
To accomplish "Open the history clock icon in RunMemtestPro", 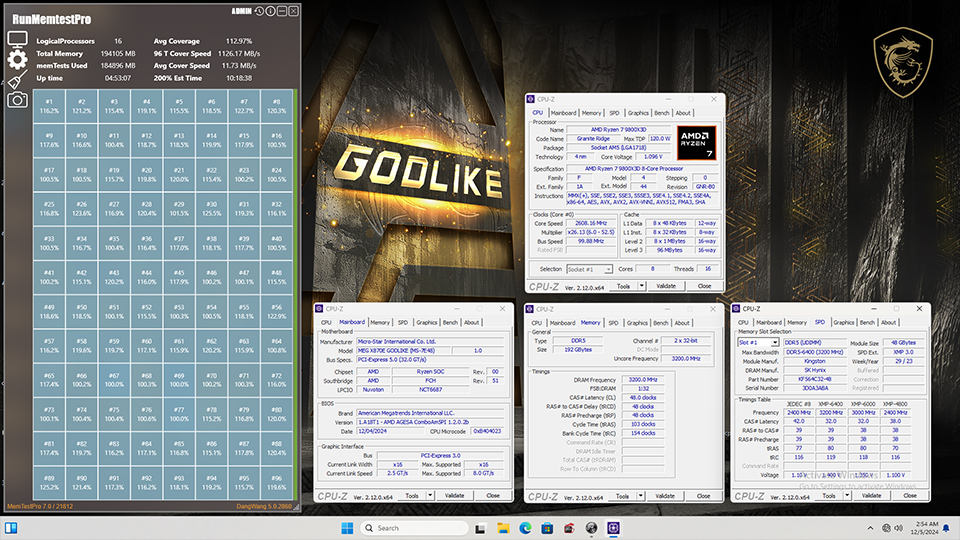I will coord(258,11).
